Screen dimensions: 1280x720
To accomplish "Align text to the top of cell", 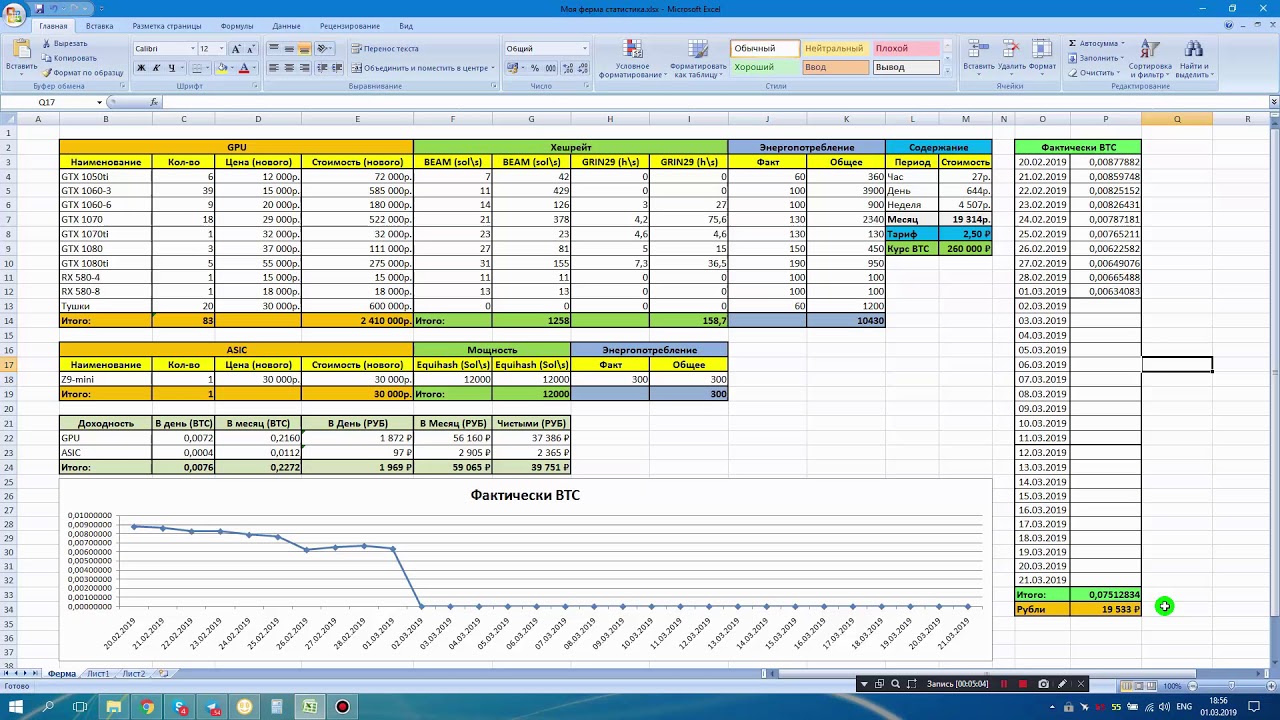I will point(274,48).
